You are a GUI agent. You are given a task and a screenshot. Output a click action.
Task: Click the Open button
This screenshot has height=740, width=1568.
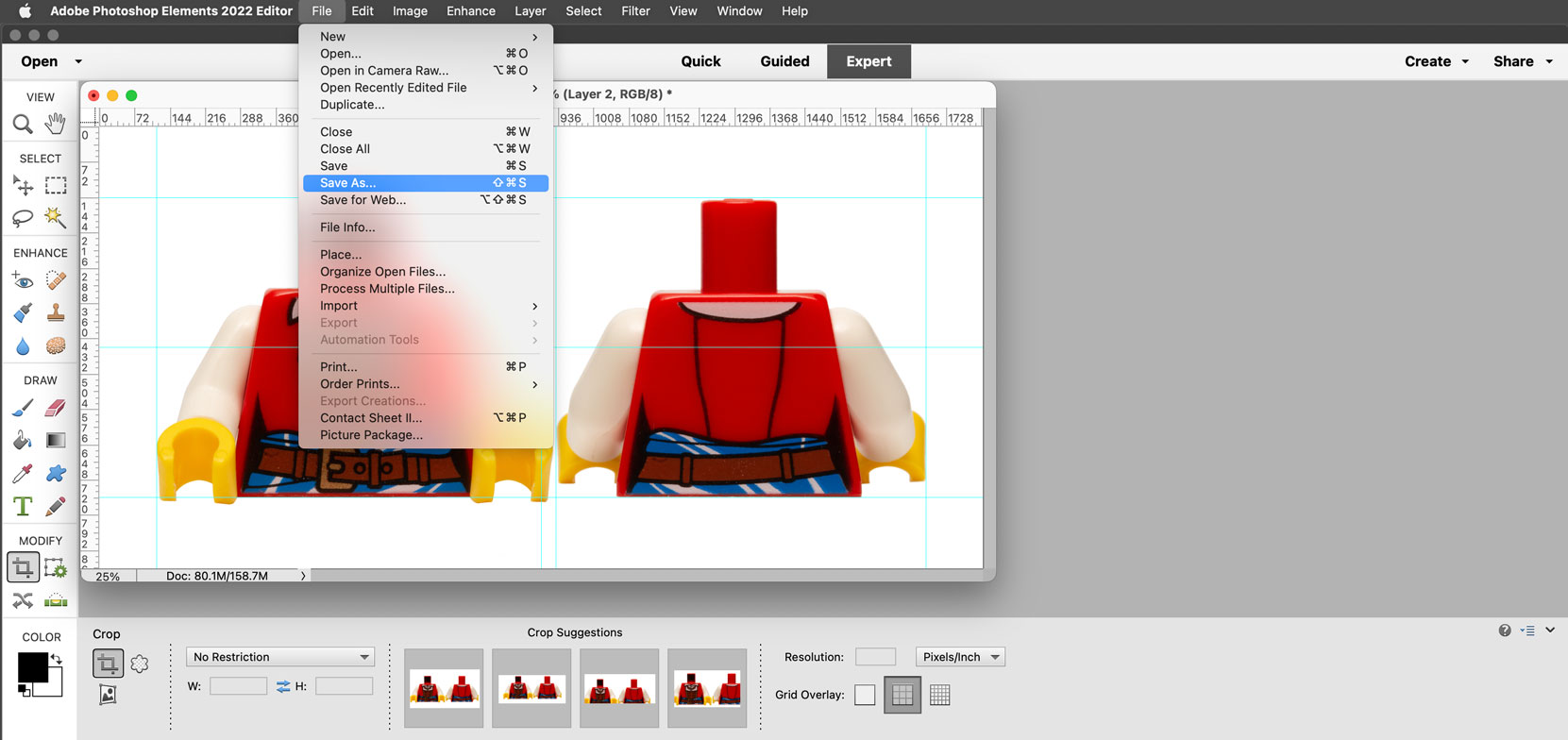tap(40, 61)
